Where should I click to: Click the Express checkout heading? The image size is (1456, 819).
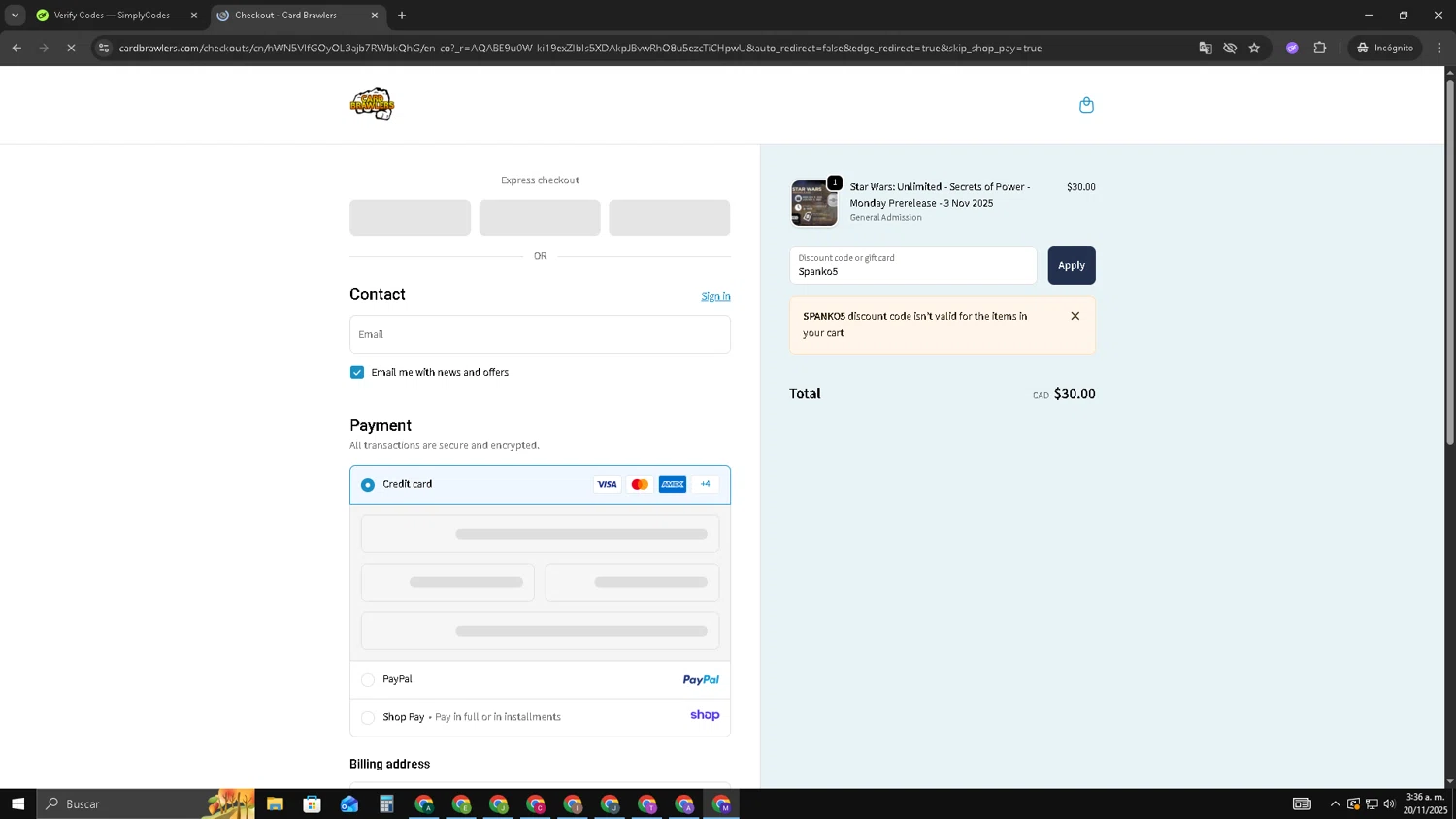(540, 180)
